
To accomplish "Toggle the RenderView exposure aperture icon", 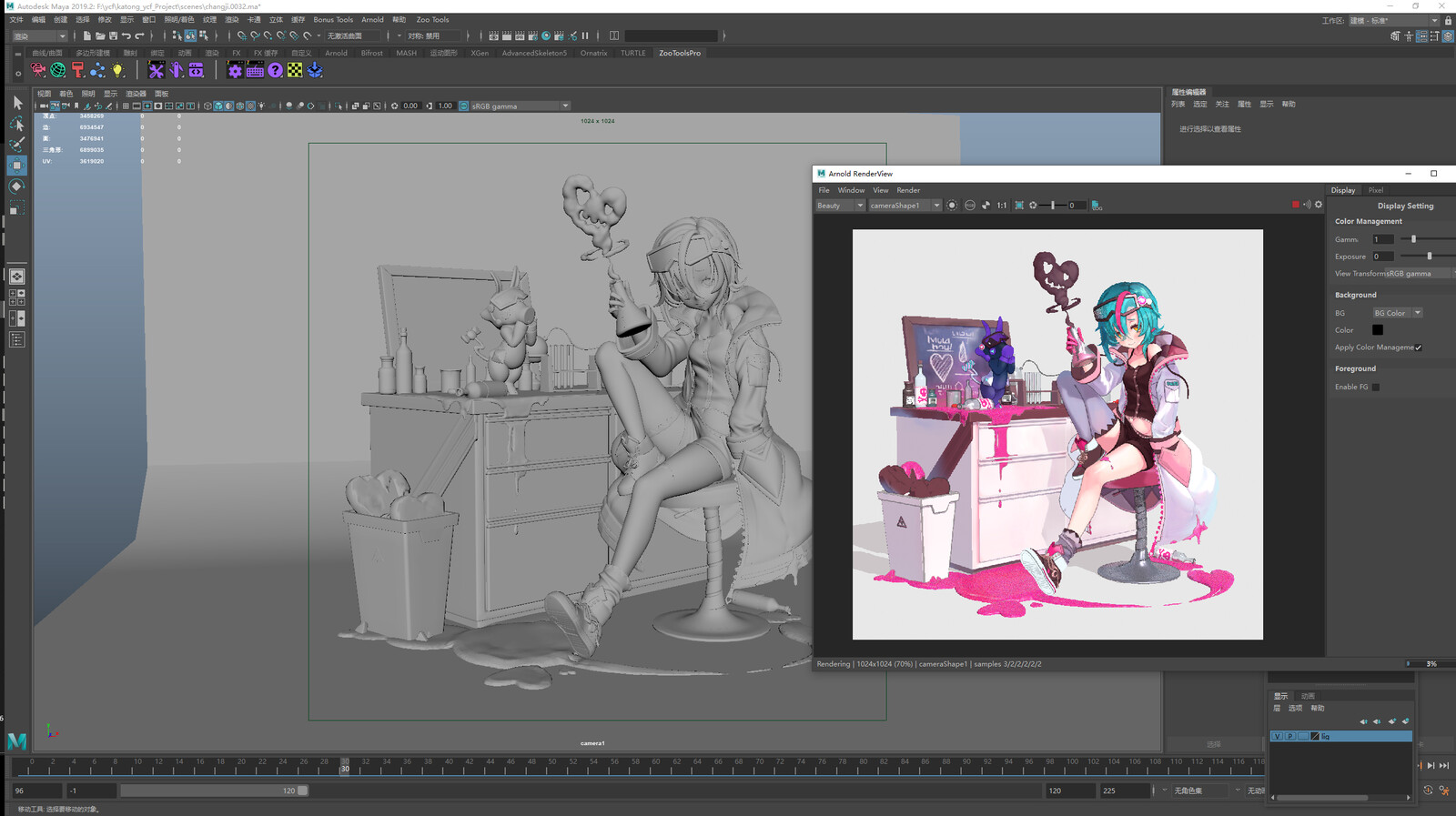I will [x=1033, y=206].
